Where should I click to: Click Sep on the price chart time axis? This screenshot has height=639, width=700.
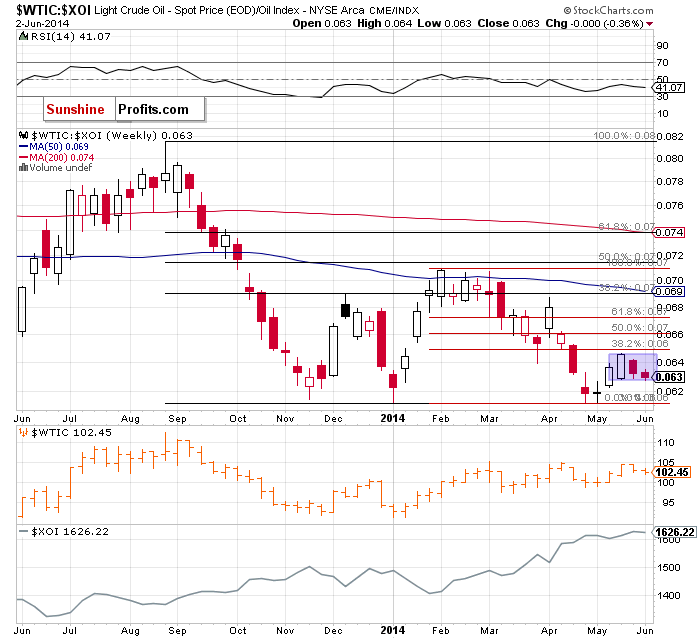click(x=177, y=419)
